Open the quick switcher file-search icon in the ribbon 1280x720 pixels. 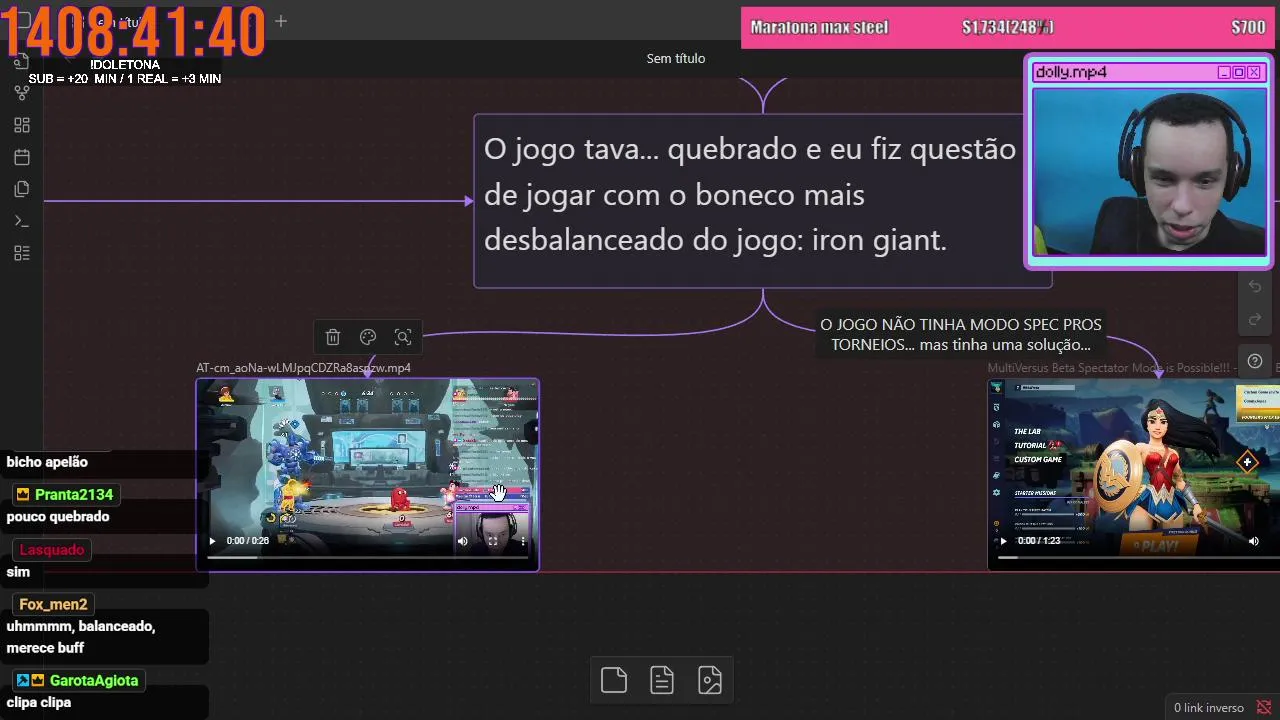point(22,62)
